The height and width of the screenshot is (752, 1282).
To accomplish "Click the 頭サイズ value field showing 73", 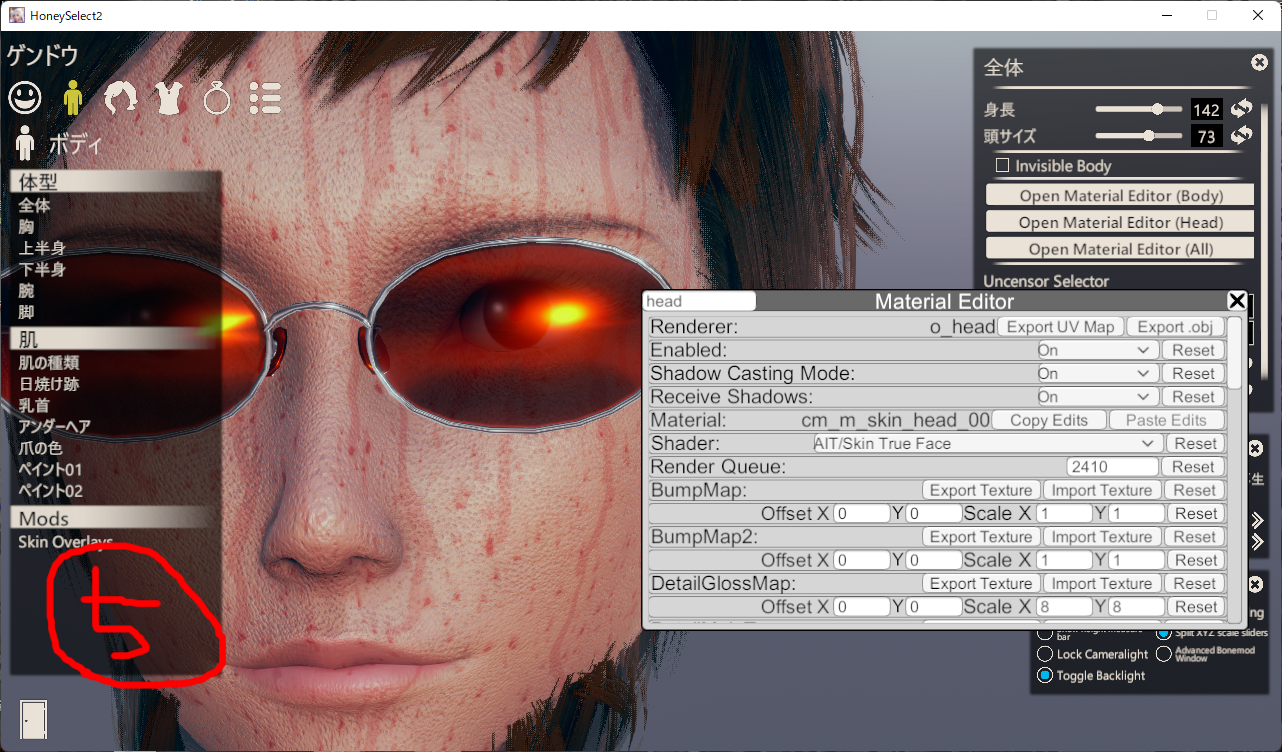I will coord(1206,136).
